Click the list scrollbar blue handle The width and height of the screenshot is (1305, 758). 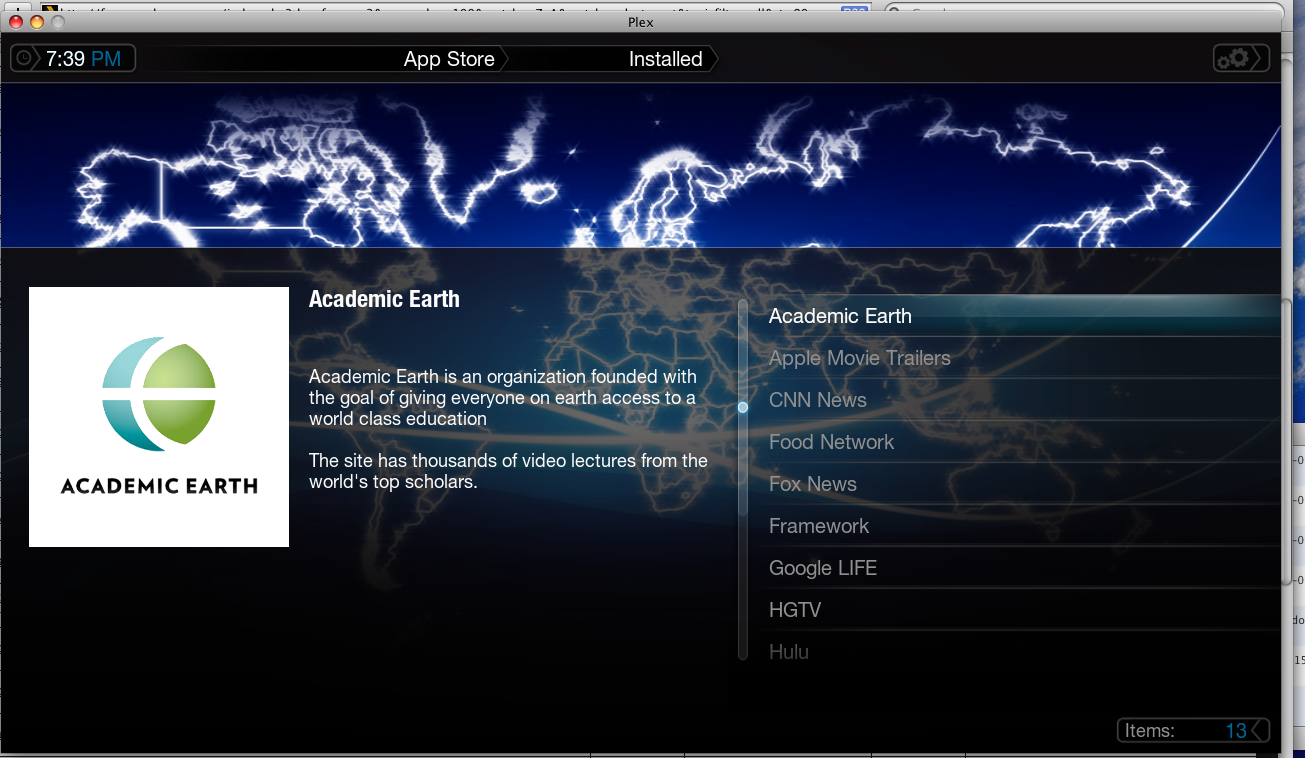[x=743, y=407]
